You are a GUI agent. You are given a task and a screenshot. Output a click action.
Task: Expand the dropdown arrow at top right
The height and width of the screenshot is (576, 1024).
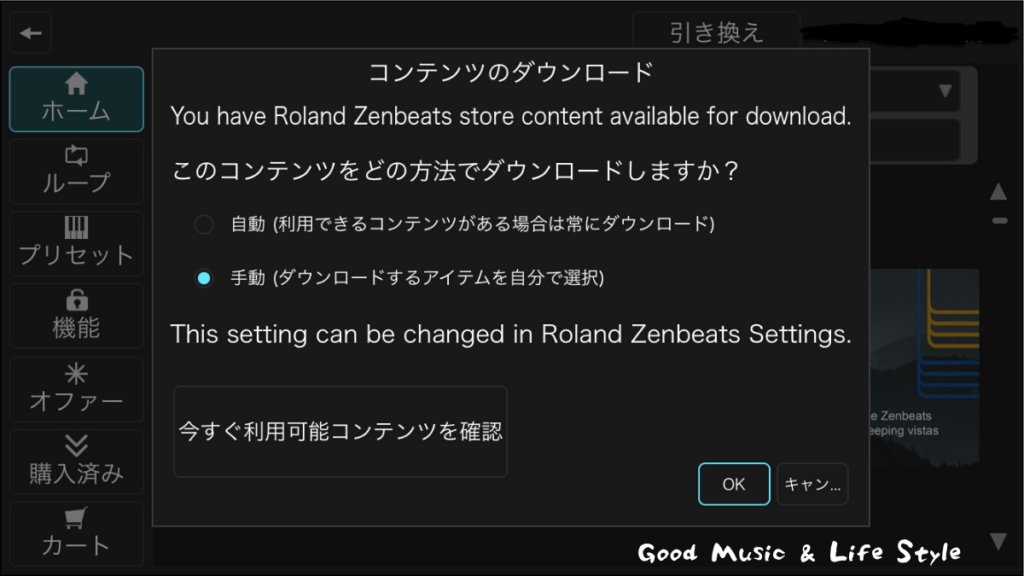pyautogui.click(x=945, y=91)
